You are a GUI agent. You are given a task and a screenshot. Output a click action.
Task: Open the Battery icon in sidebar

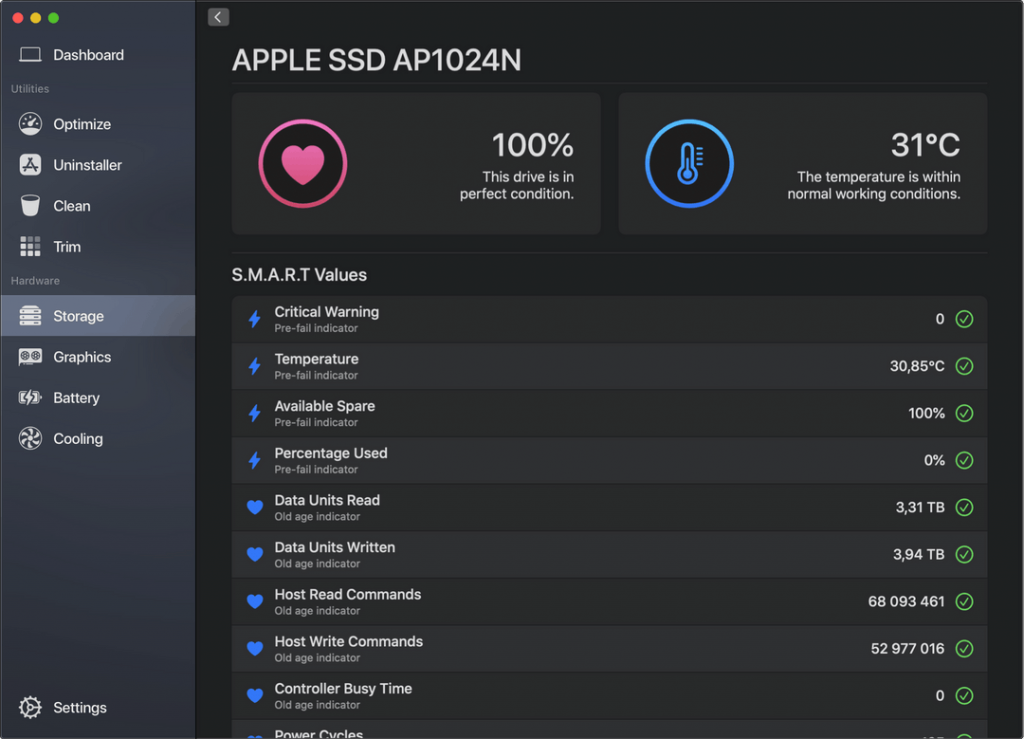click(x=30, y=398)
